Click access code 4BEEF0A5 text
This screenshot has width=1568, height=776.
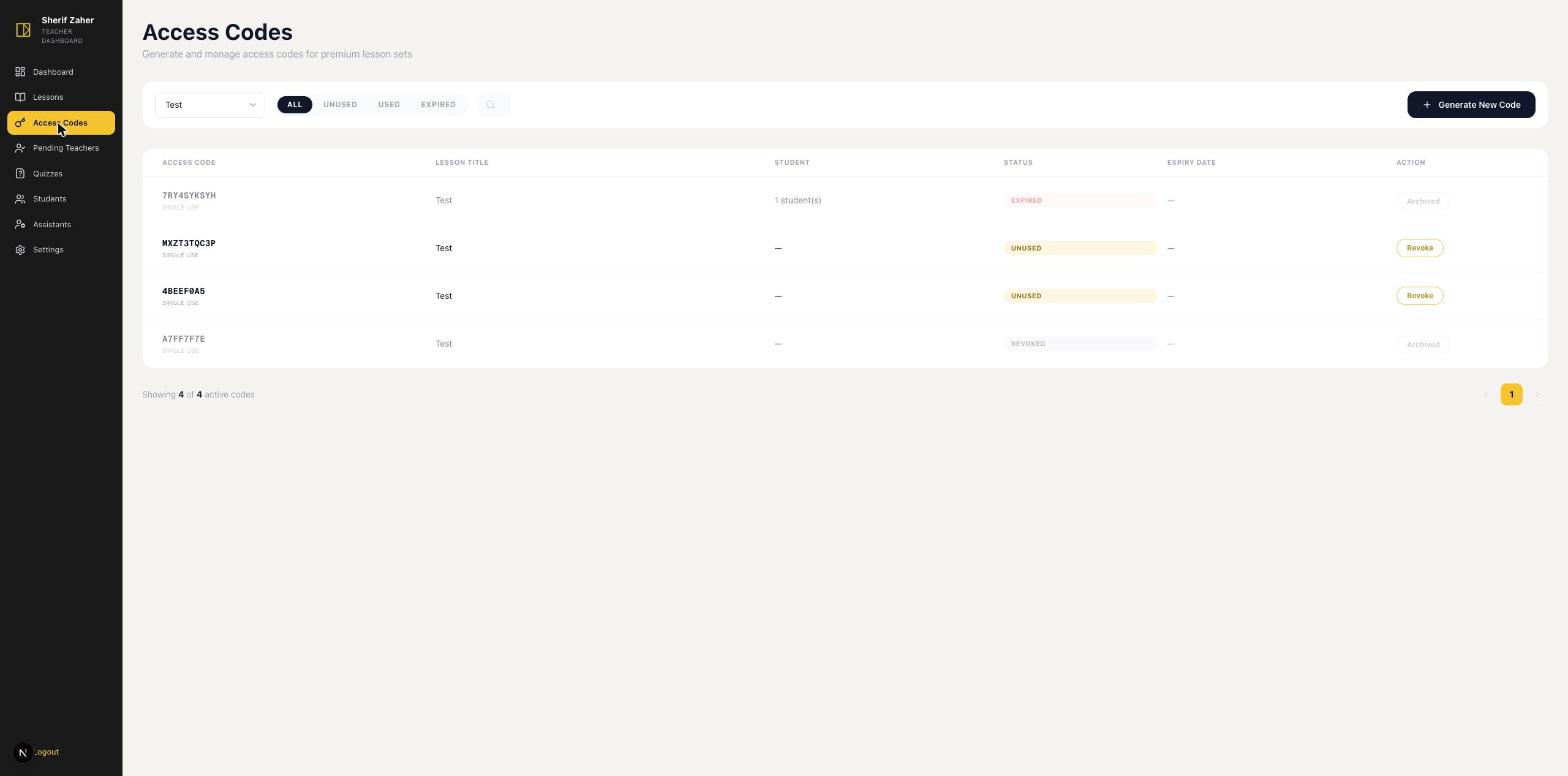(x=183, y=292)
